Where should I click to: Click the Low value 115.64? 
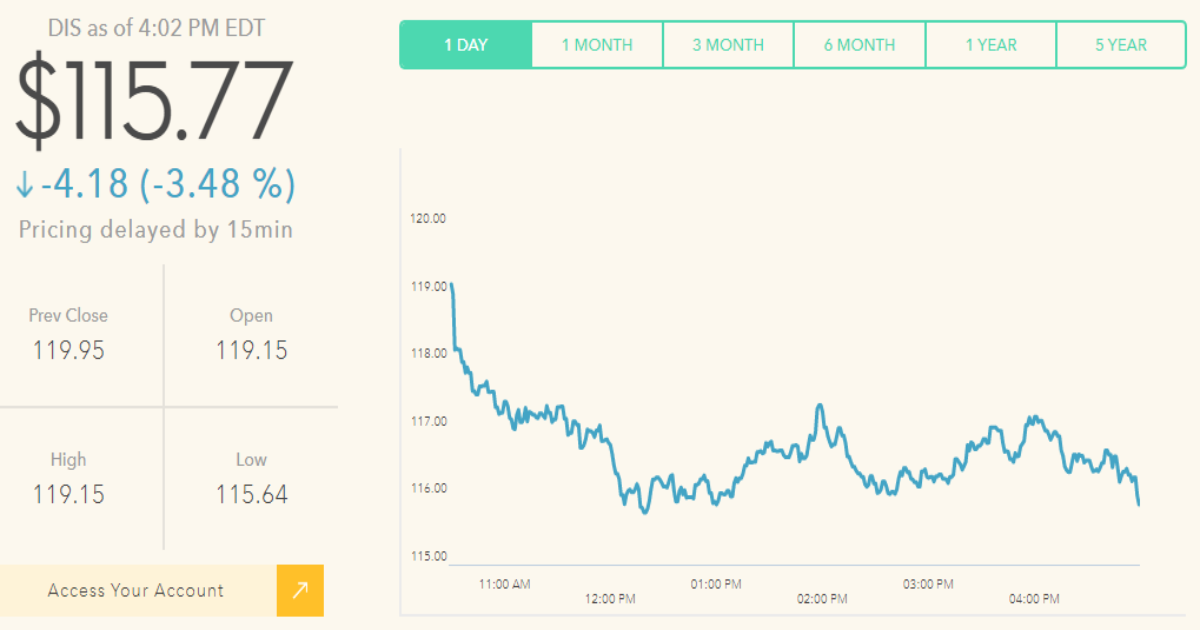pos(251,495)
